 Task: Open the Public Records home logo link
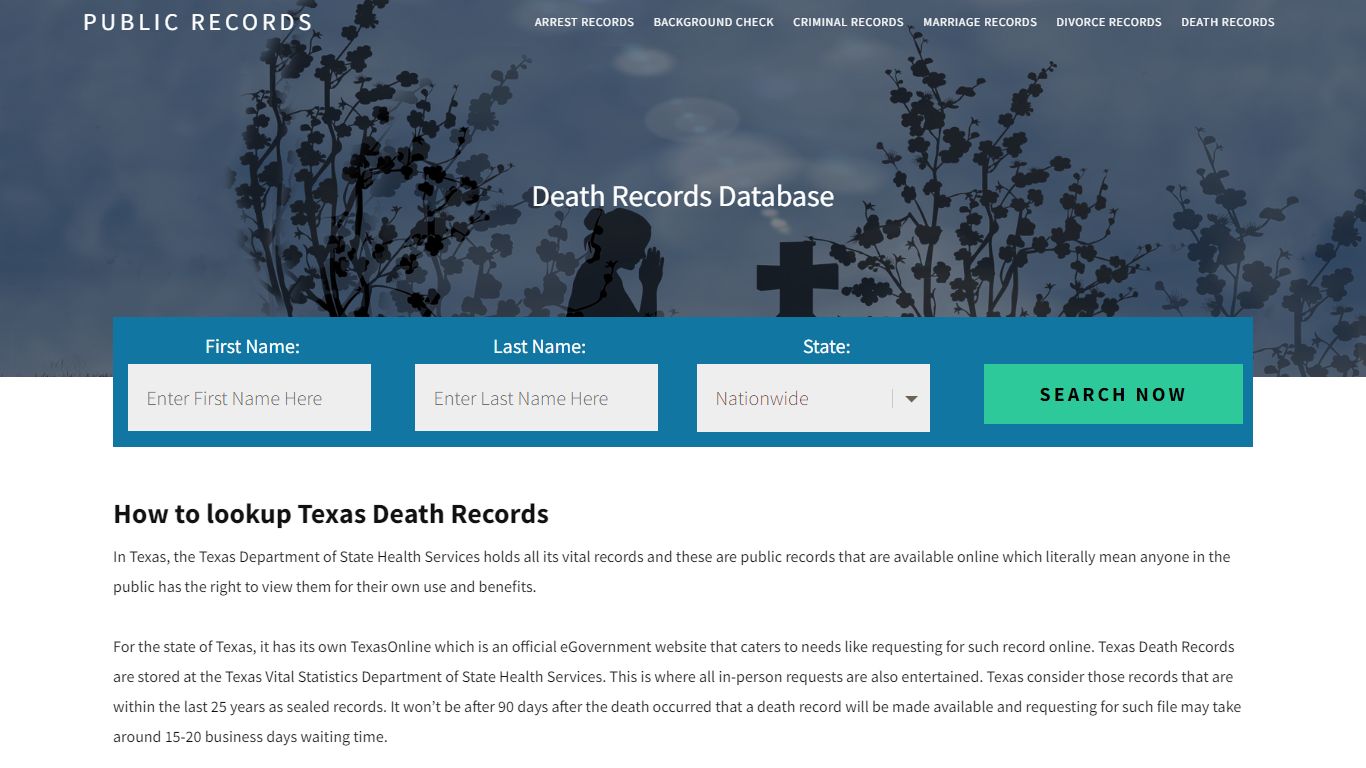click(198, 22)
